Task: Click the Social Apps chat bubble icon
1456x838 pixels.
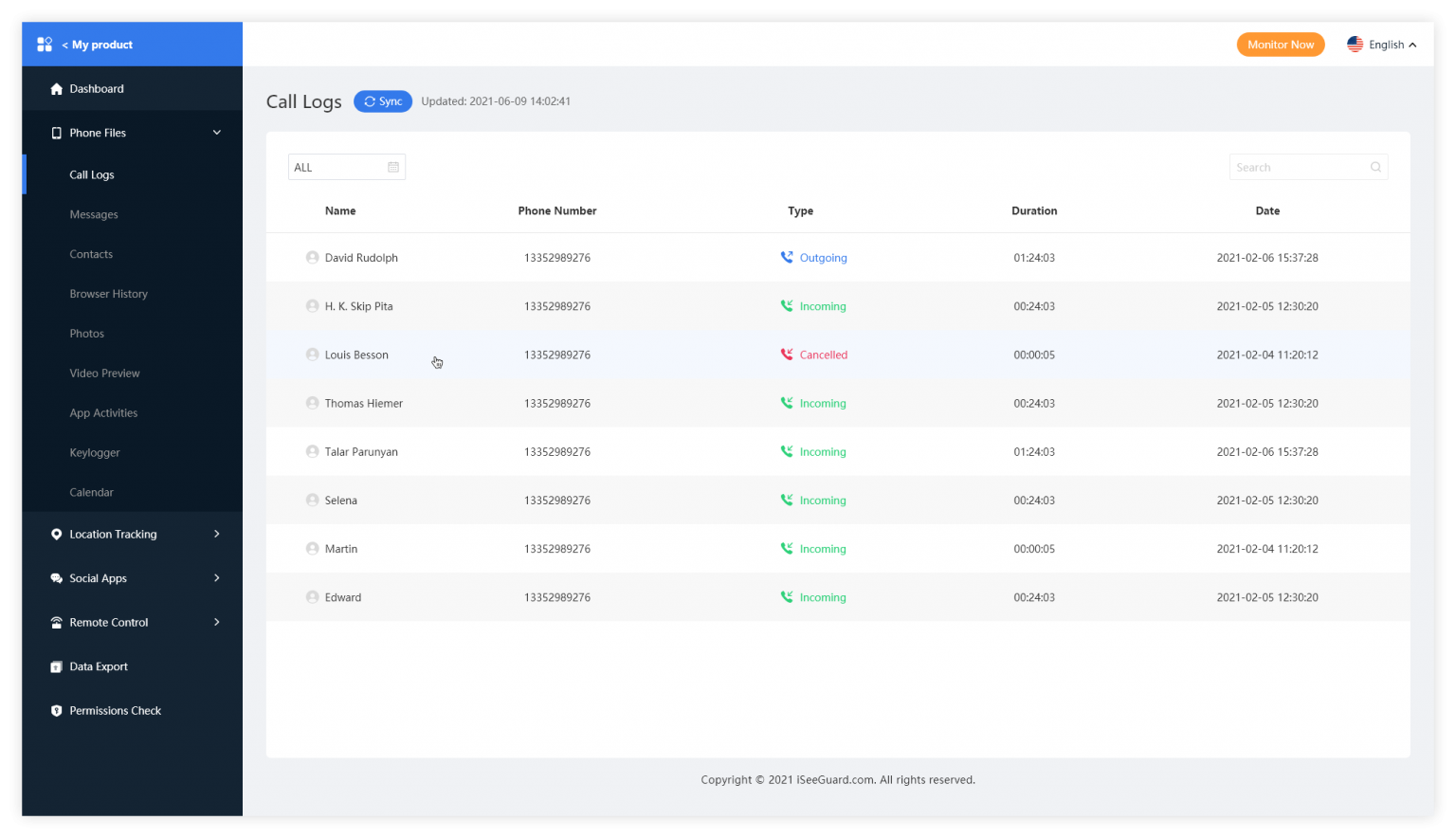Action: (x=57, y=578)
